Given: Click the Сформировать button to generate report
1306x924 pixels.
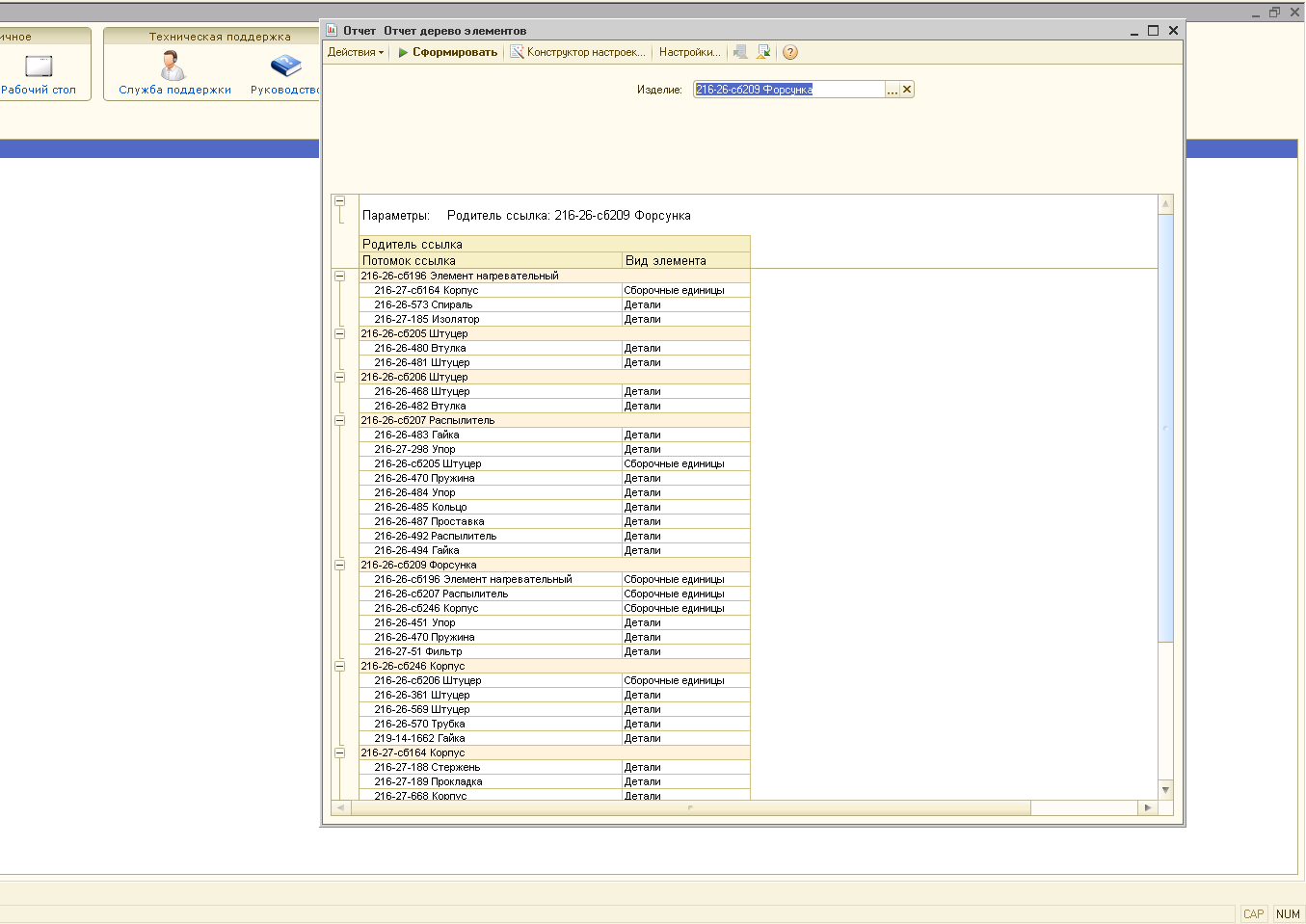Looking at the screenshot, I should click(x=448, y=52).
